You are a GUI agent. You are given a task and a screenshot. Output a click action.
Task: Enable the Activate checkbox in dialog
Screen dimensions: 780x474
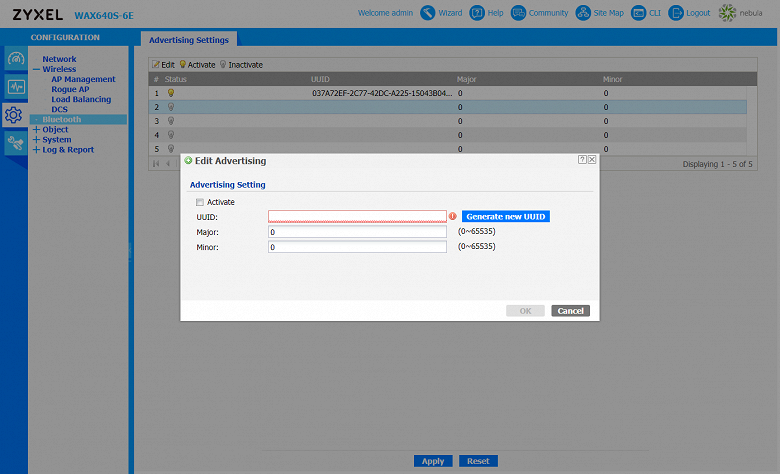(x=200, y=202)
